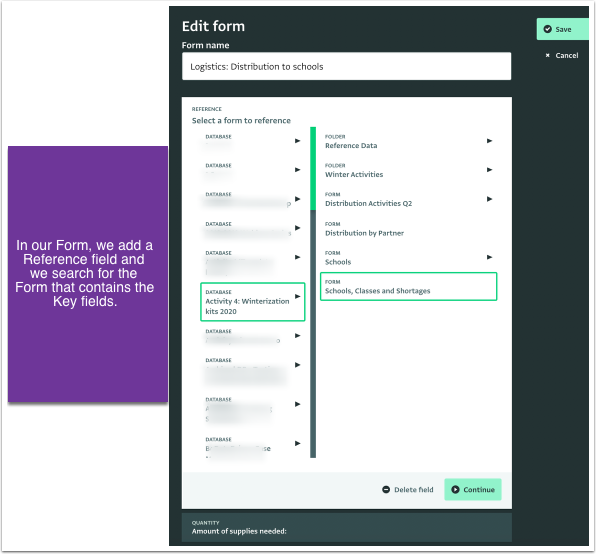
Task: Select Distribution Activities Q2 form
Action: 408,199
